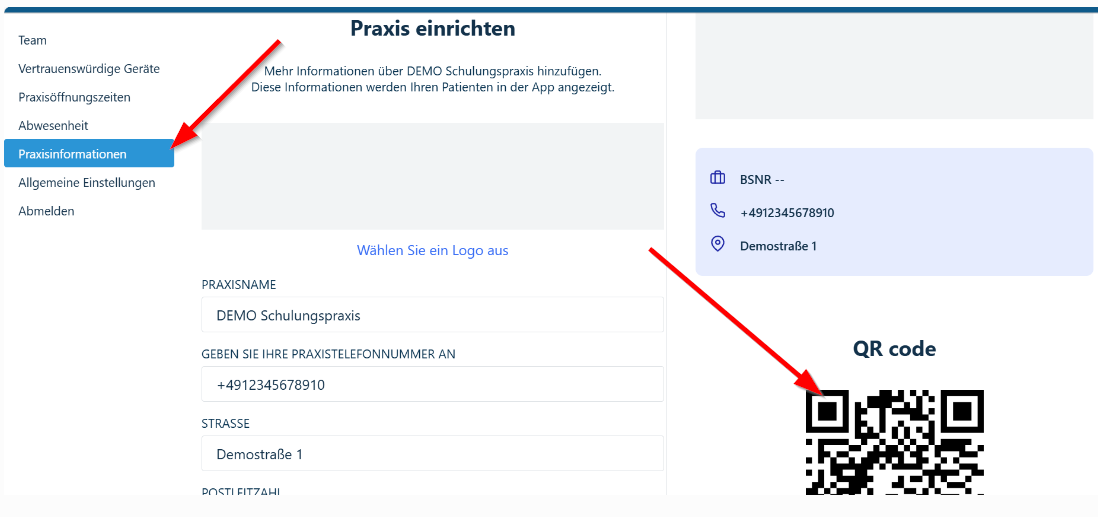
Task: Click the Praxis einrichten heading
Action: pyautogui.click(x=433, y=29)
